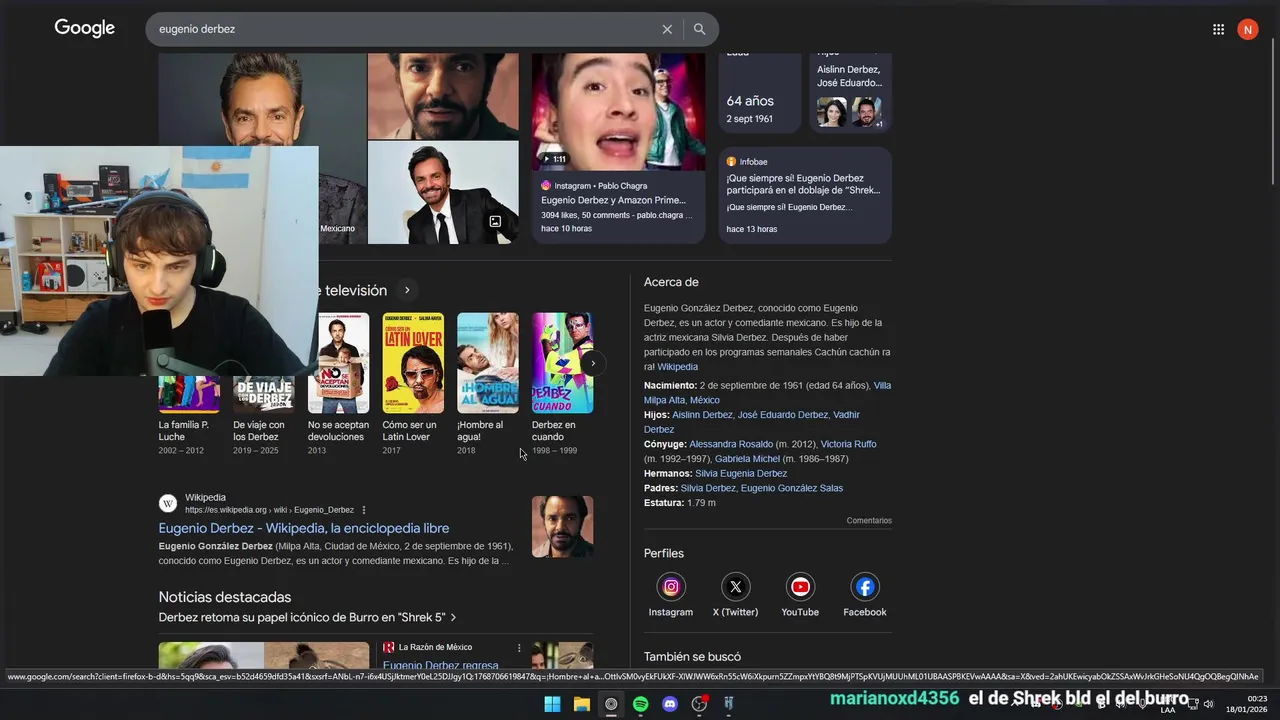Play the Instagram video by Pablo Chagra
The width and height of the screenshot is (1280, 720).
(x=618, y=112)
